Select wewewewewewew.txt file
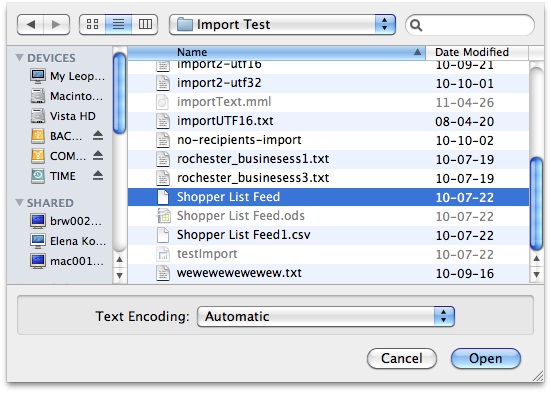551x393 pixels. [x=328, y=273]
